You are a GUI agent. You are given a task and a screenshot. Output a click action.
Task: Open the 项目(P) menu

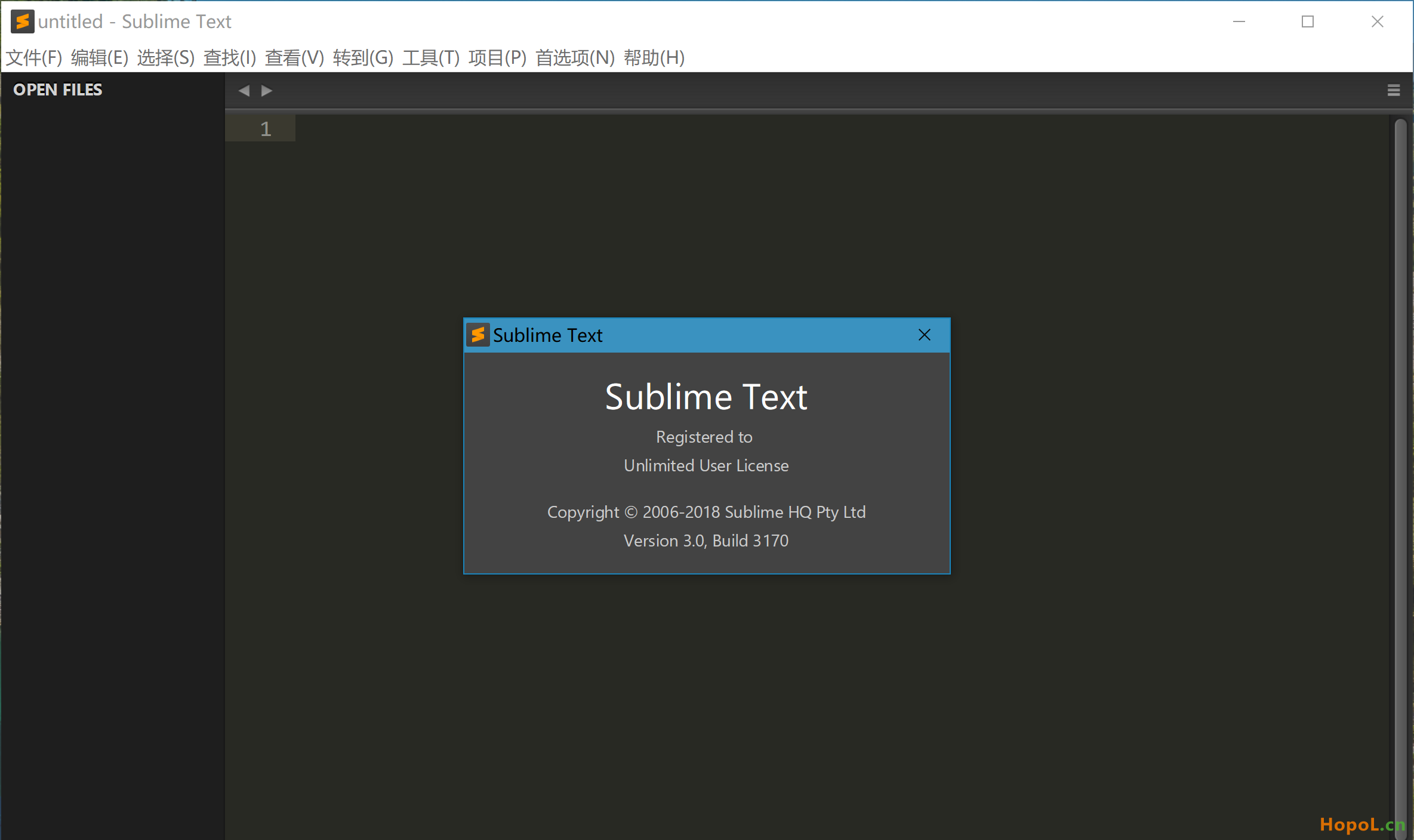(497, 58)
